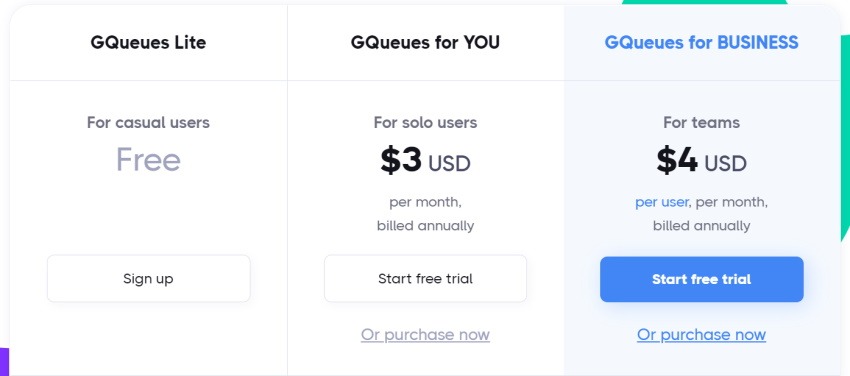
Task: Click billed annually under the $3 plan
Action: (425, 226)
